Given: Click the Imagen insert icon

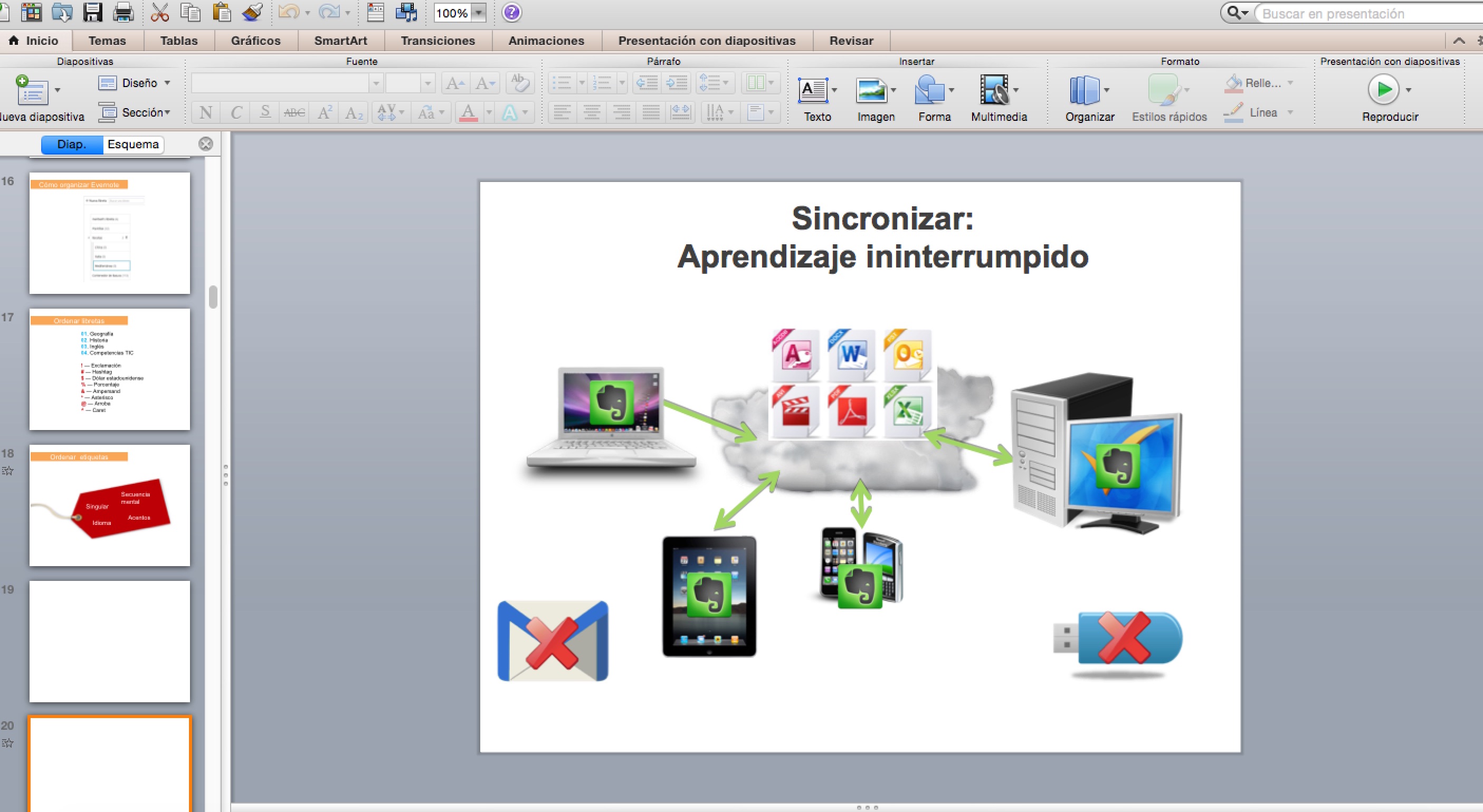Looking at the screenshot, I should pyautogui.click(x=871, y=90).
